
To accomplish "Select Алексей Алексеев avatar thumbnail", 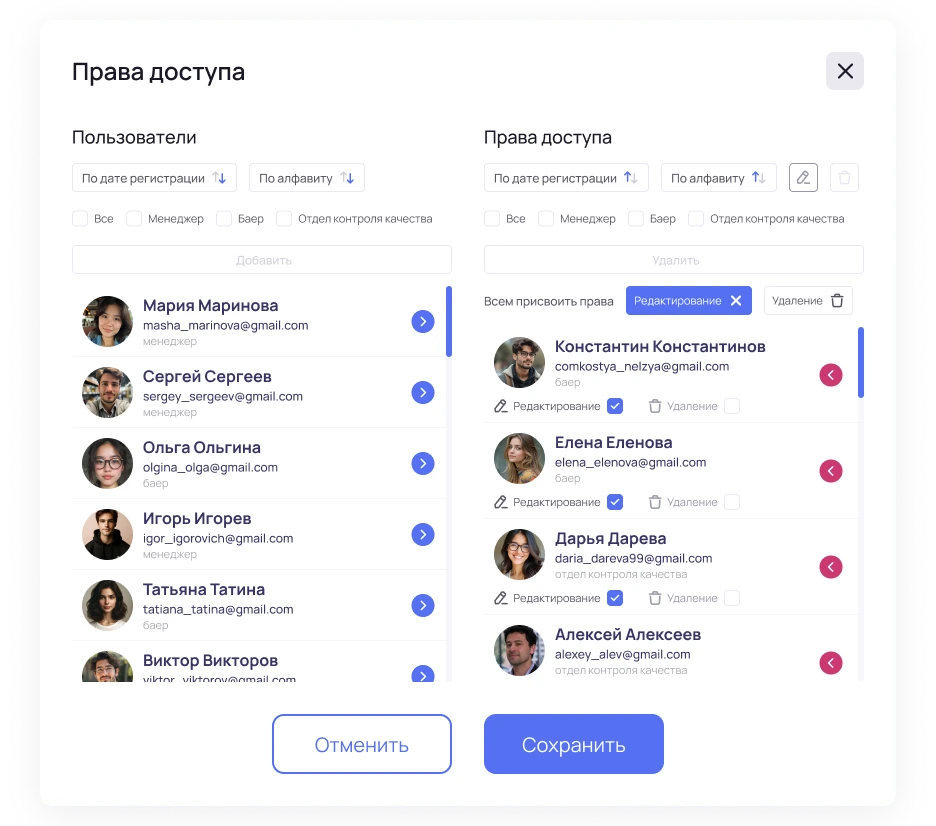I will (519, 651).
